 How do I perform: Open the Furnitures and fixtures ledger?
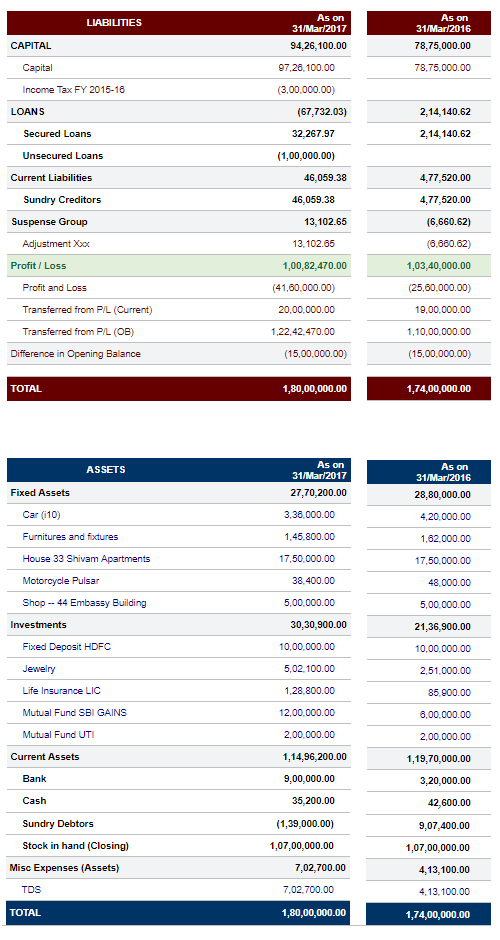click(70, 537)
